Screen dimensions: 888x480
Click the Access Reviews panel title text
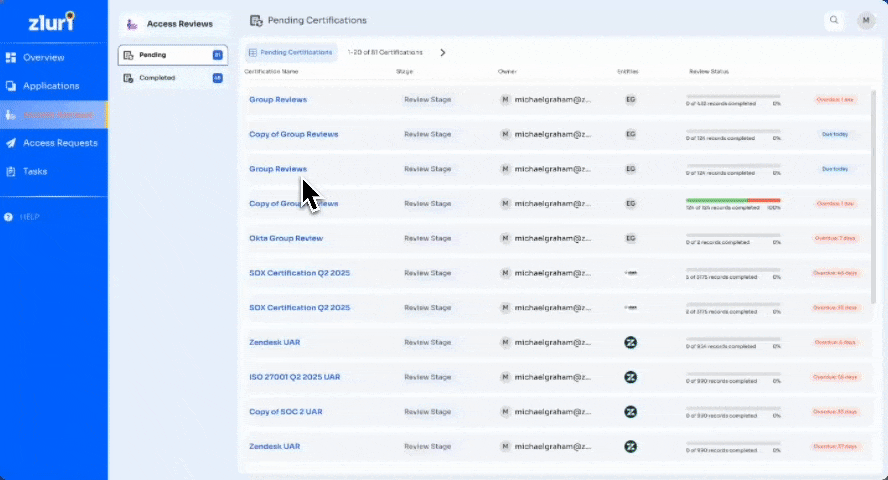180,24
